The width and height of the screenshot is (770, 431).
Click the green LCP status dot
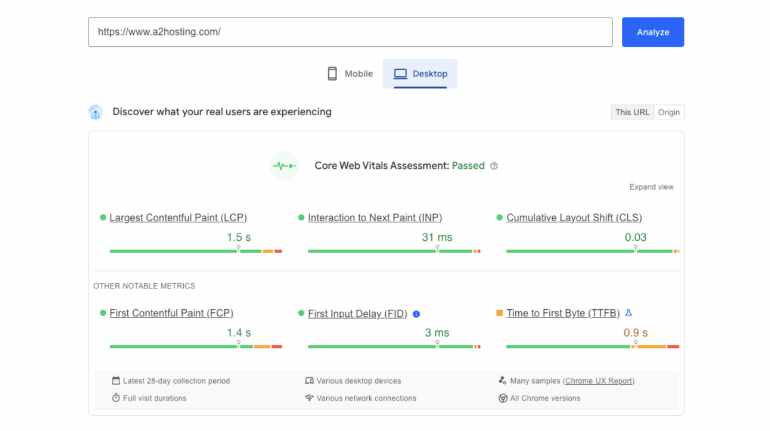[x=103, y=217]
